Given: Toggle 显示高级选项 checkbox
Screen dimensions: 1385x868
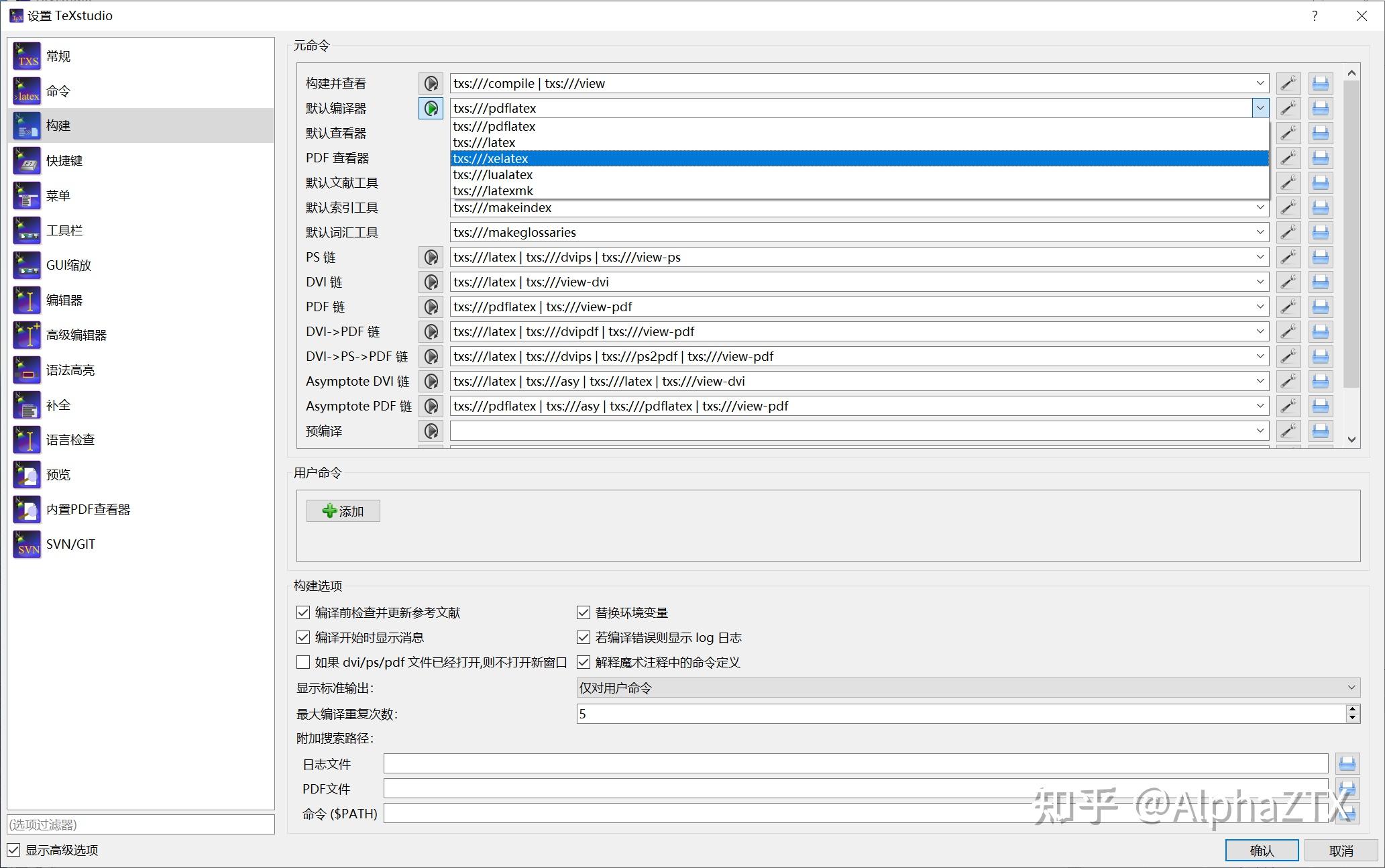Looking at the screenshot, I should tap(13, 850).
